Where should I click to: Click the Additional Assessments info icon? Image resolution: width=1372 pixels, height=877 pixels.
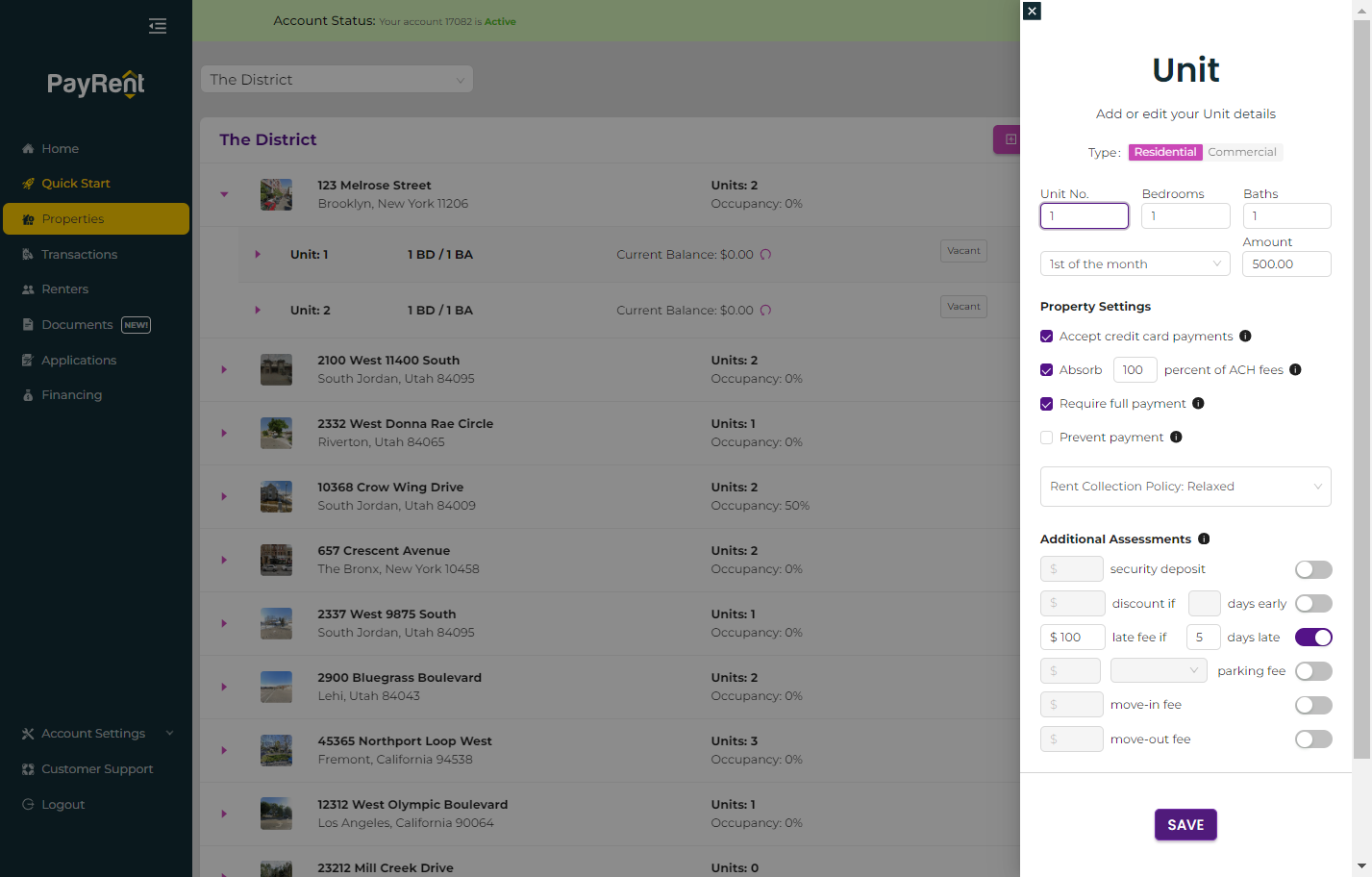pyautogui.click(x=1204, y=539)
